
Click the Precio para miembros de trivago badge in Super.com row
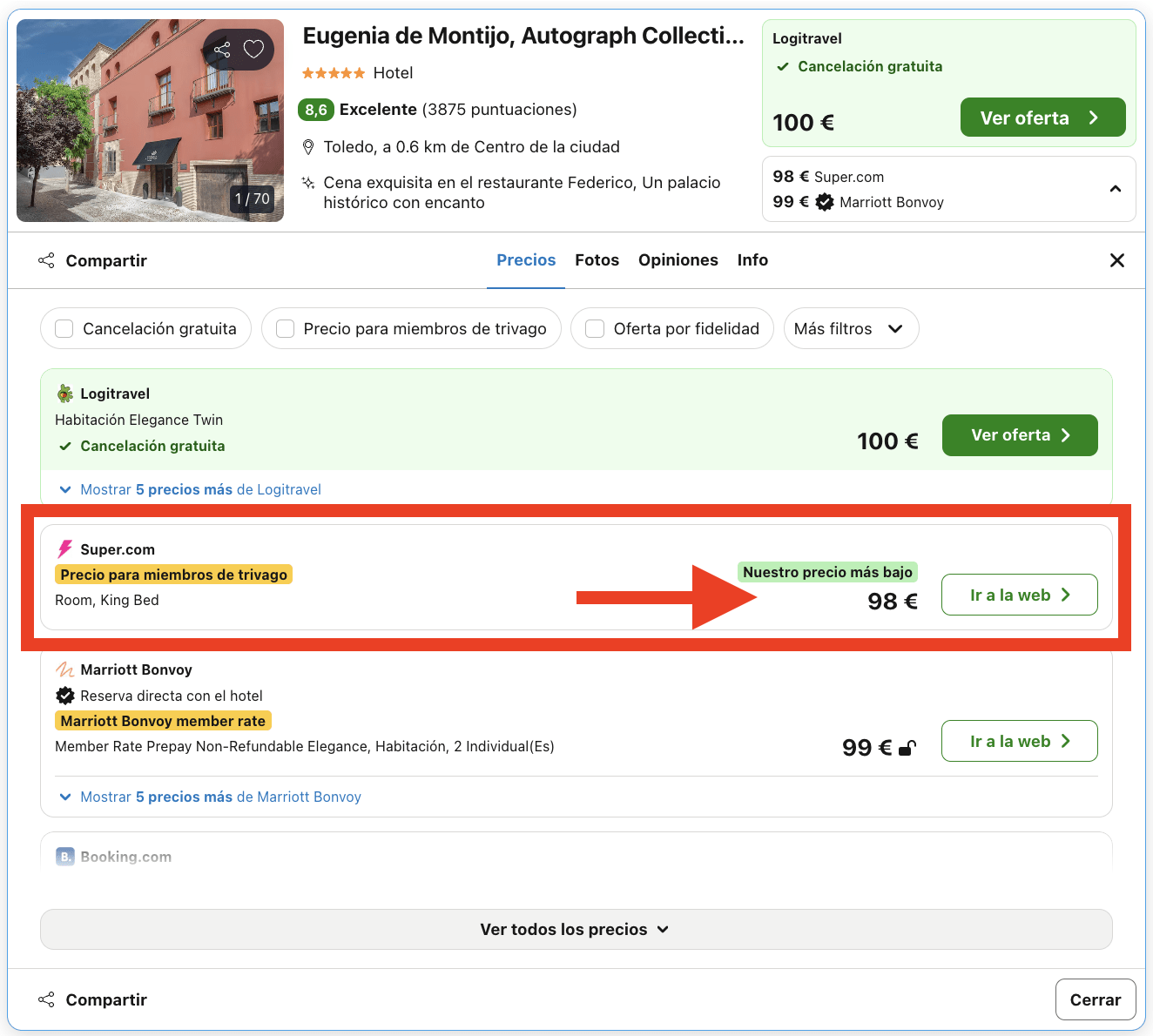pyautogui.click(x=173, y=575)
